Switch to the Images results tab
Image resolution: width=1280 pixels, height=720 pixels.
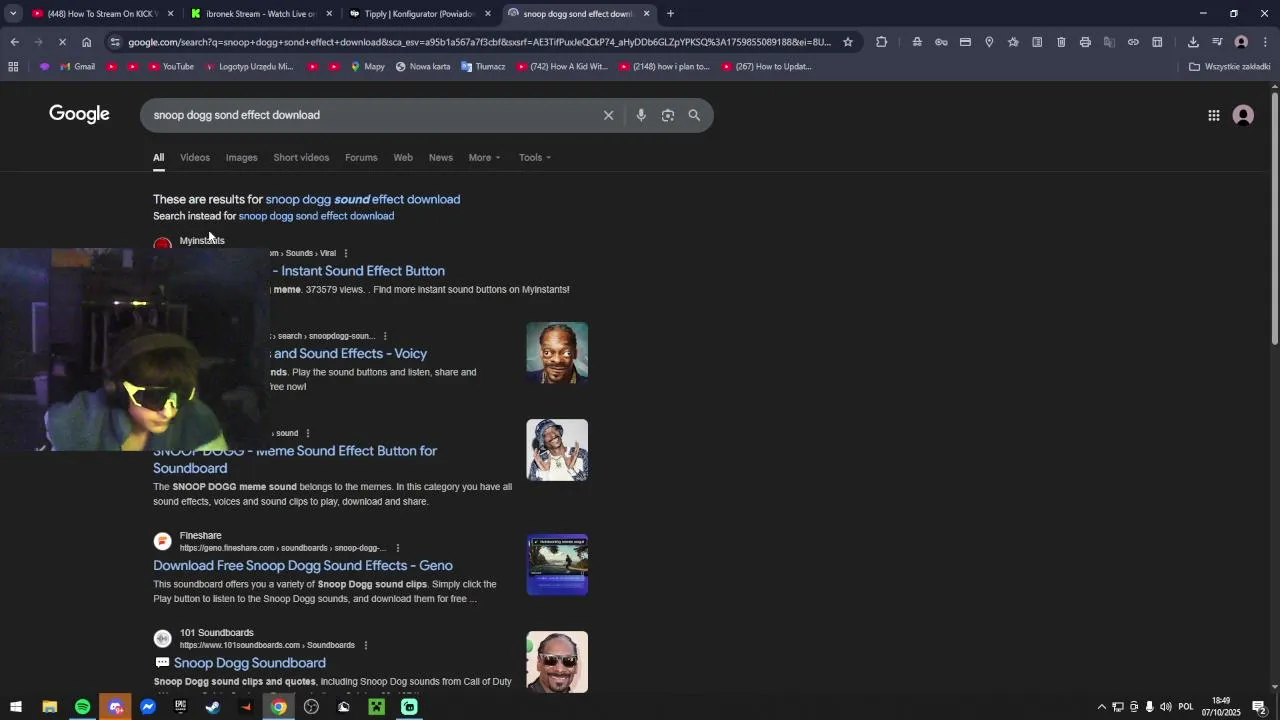coord(241,158)
